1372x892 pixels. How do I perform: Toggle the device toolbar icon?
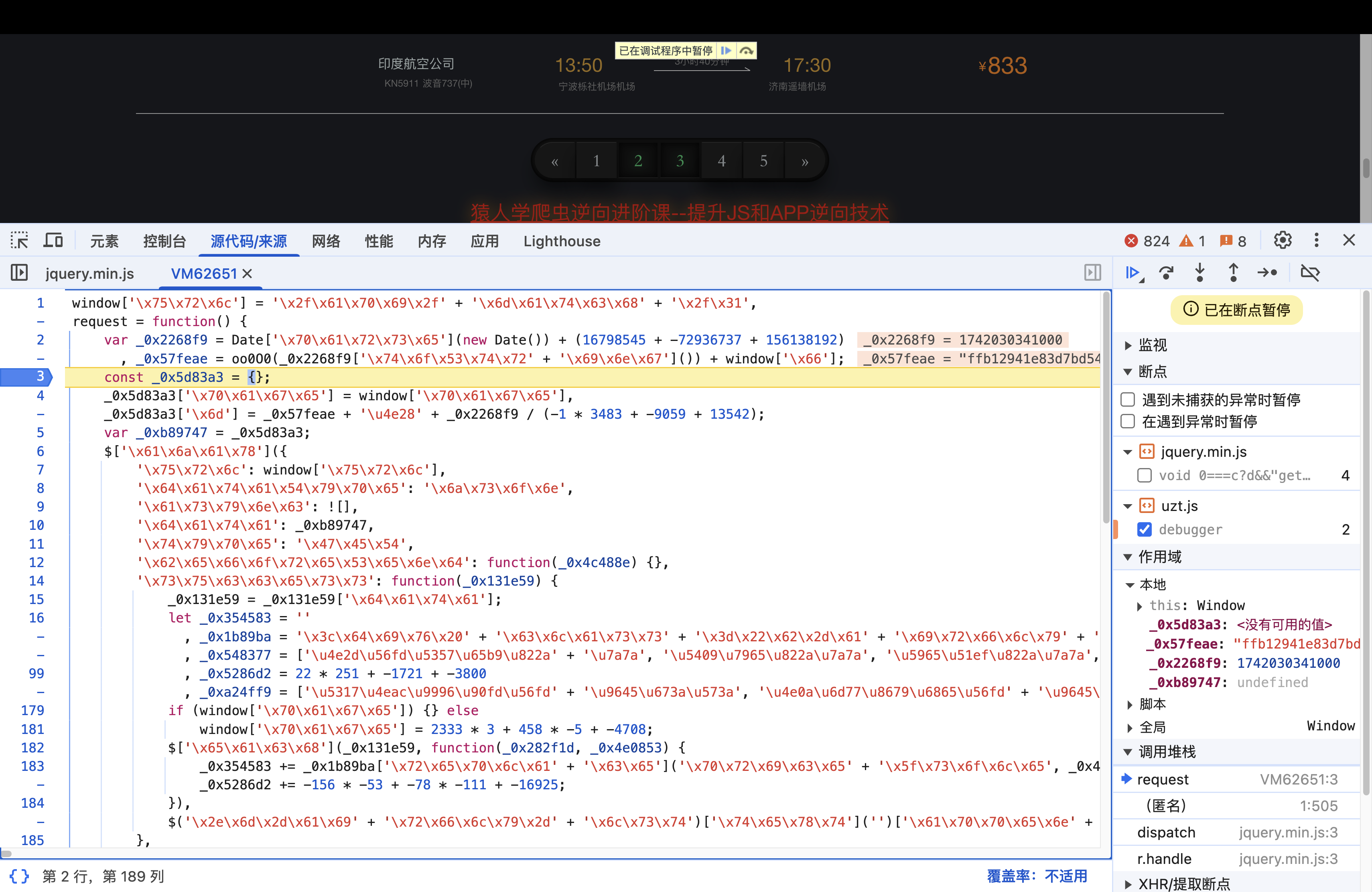coord(53,240)
